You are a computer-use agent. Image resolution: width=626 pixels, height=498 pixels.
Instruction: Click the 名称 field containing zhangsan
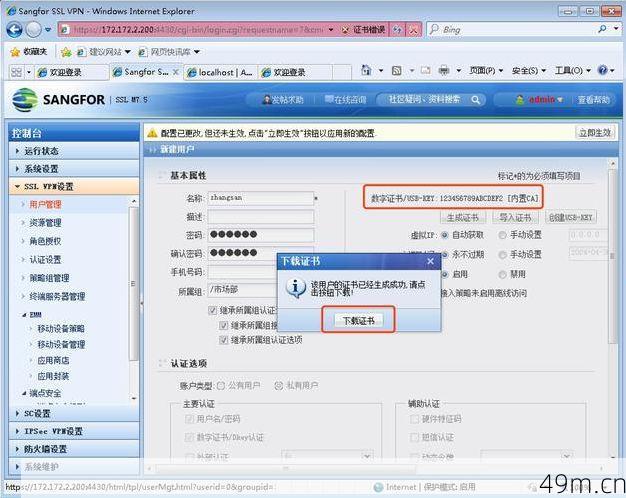pos(261,198)
